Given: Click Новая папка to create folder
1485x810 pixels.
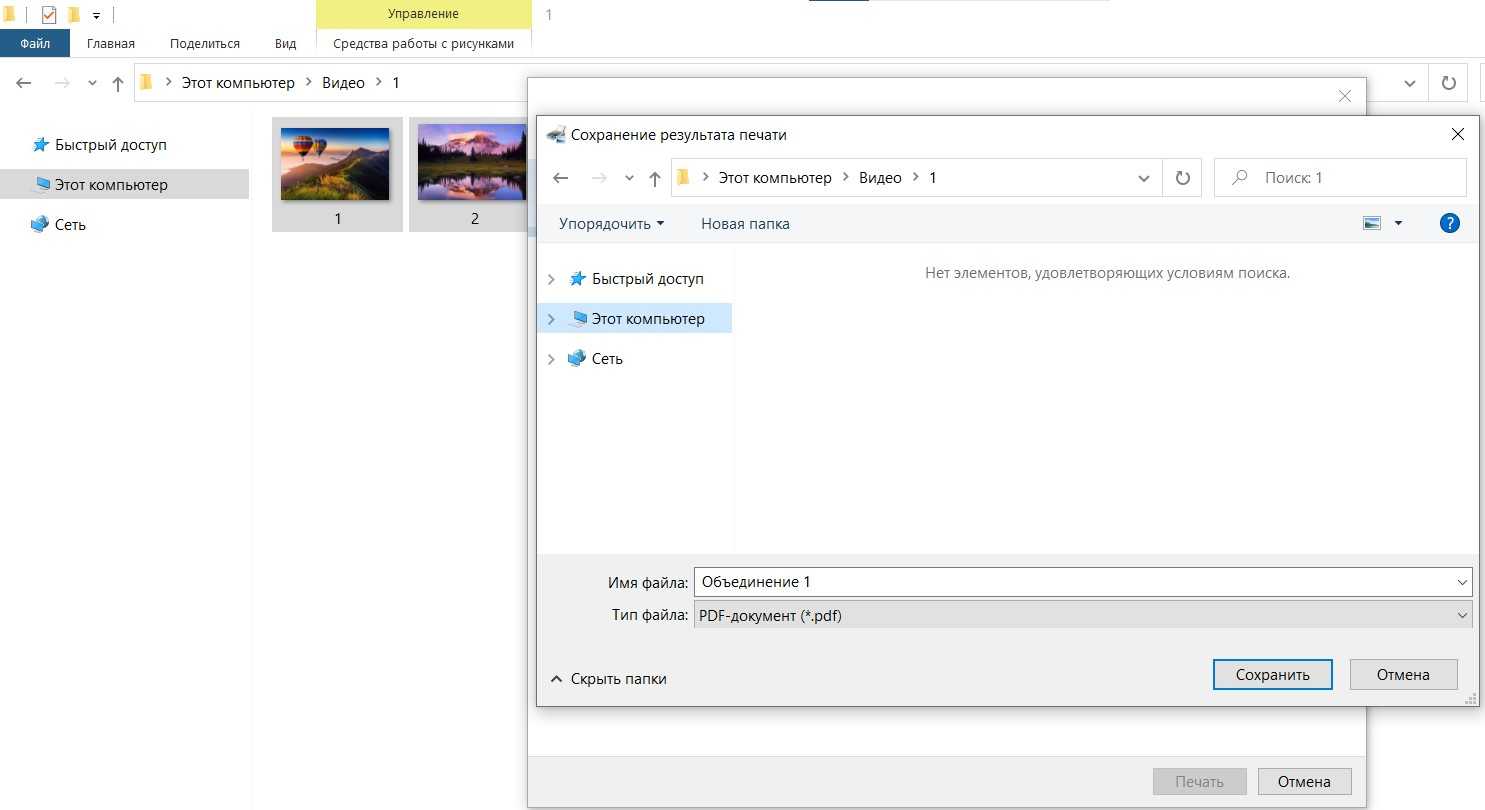Looking at the screenshot, I should pos(745,224).
